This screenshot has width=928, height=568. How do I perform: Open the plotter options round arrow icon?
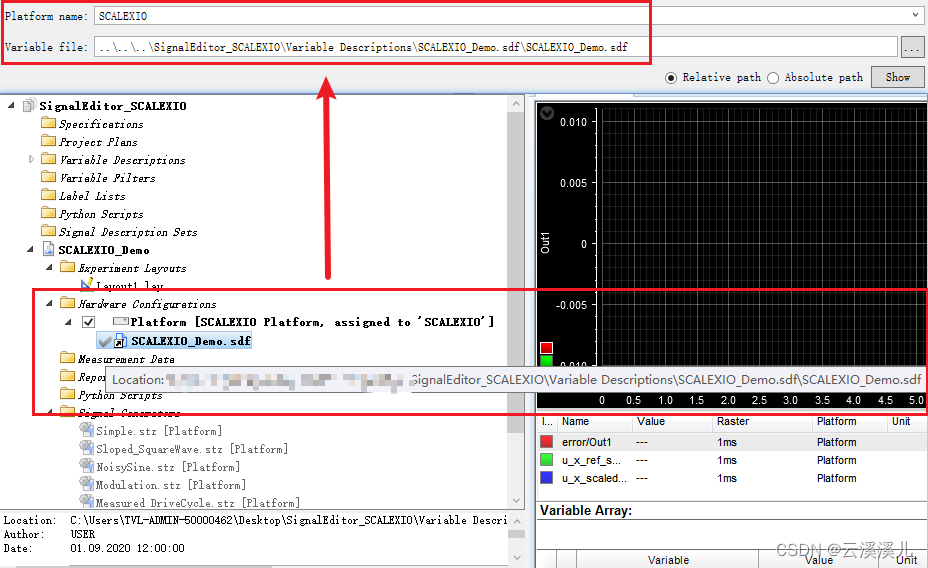pyautogui.click(x=547, y=112)
